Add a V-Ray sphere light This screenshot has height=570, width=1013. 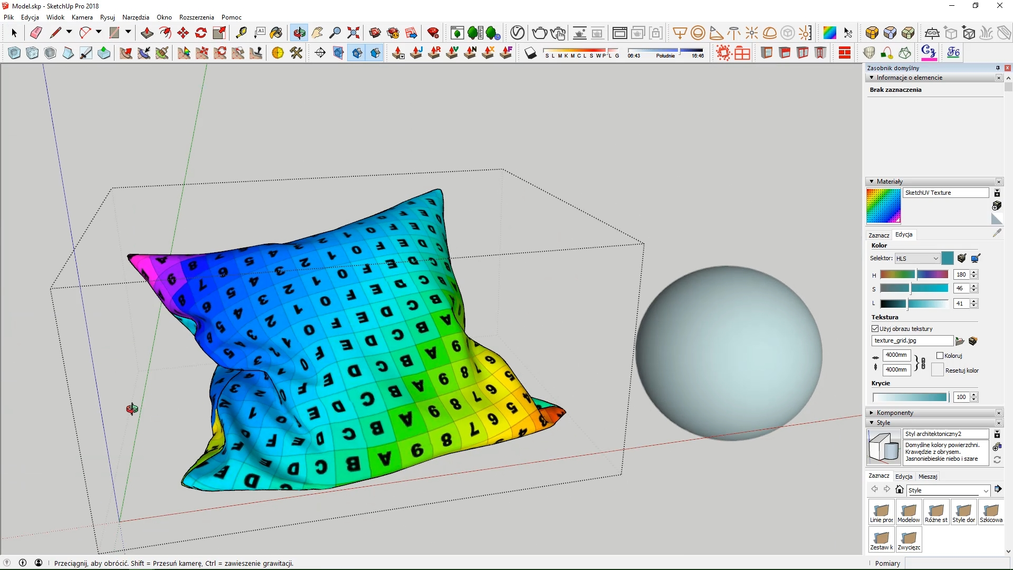click(x=698, y=32)
